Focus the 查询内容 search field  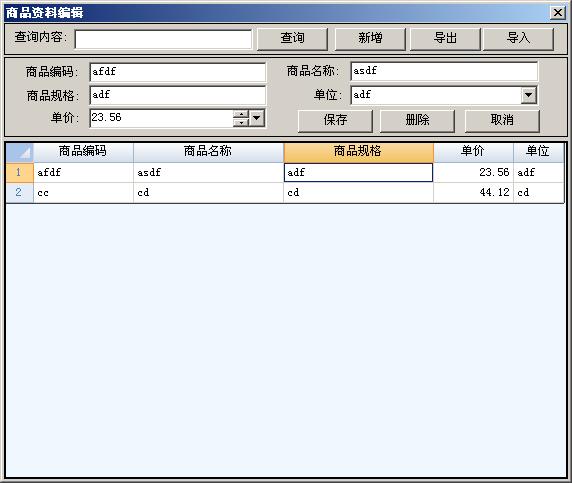(163, 39)
